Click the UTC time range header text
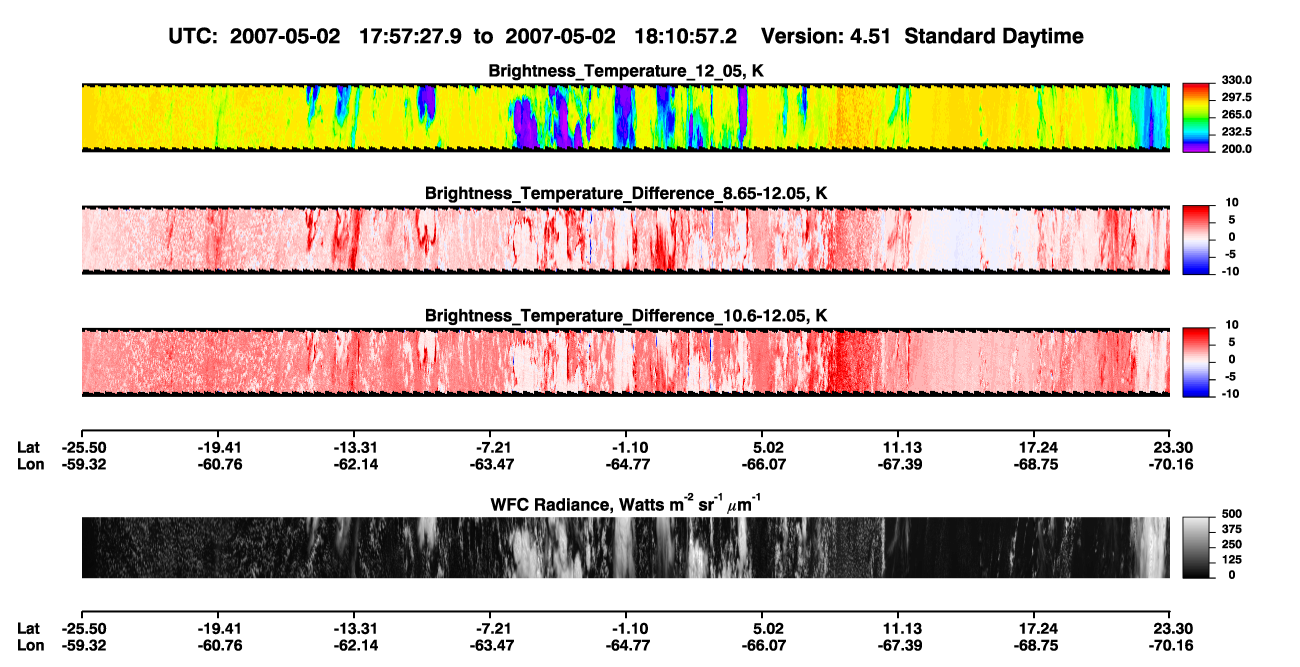The width and height of the screenshot is (1300, 667). pyautogui.click(x=625, y=37)
